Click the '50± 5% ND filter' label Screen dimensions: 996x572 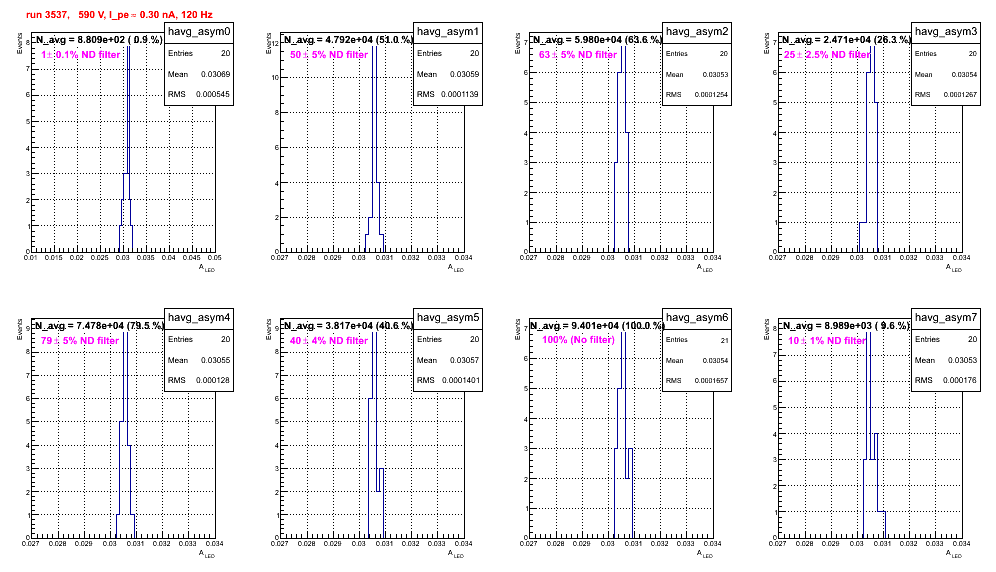[x=329, y=55]
